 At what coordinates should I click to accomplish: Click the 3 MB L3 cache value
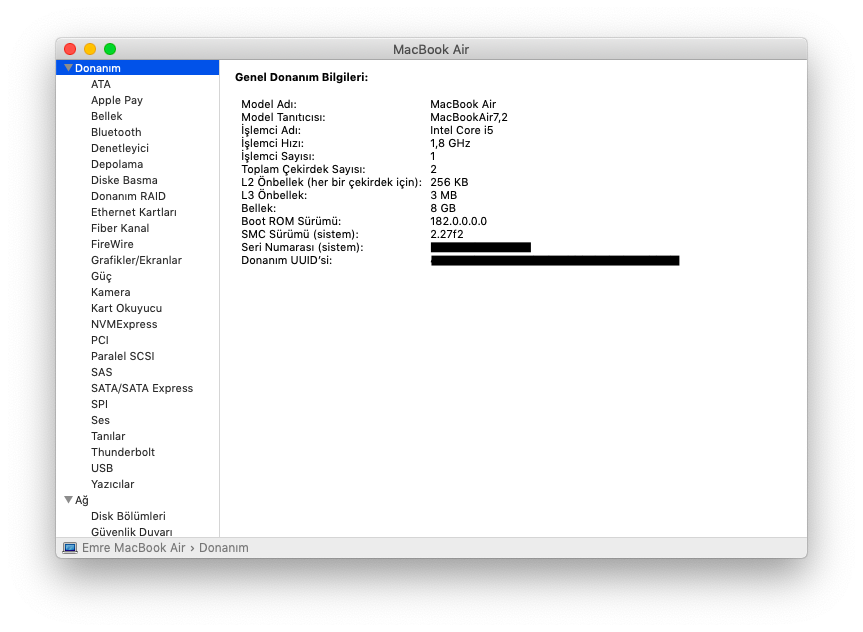point(444,195)
